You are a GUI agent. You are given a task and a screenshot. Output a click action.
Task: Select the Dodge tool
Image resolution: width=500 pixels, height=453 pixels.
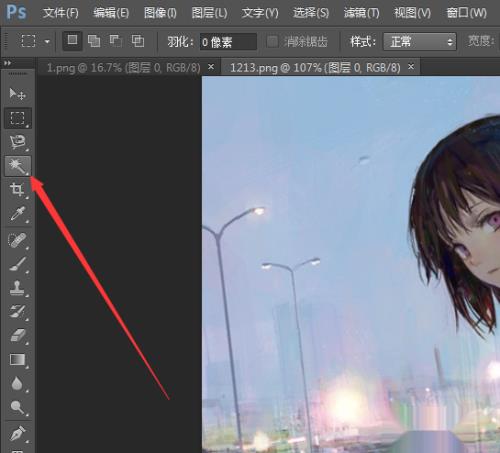(x=18, y=407)
